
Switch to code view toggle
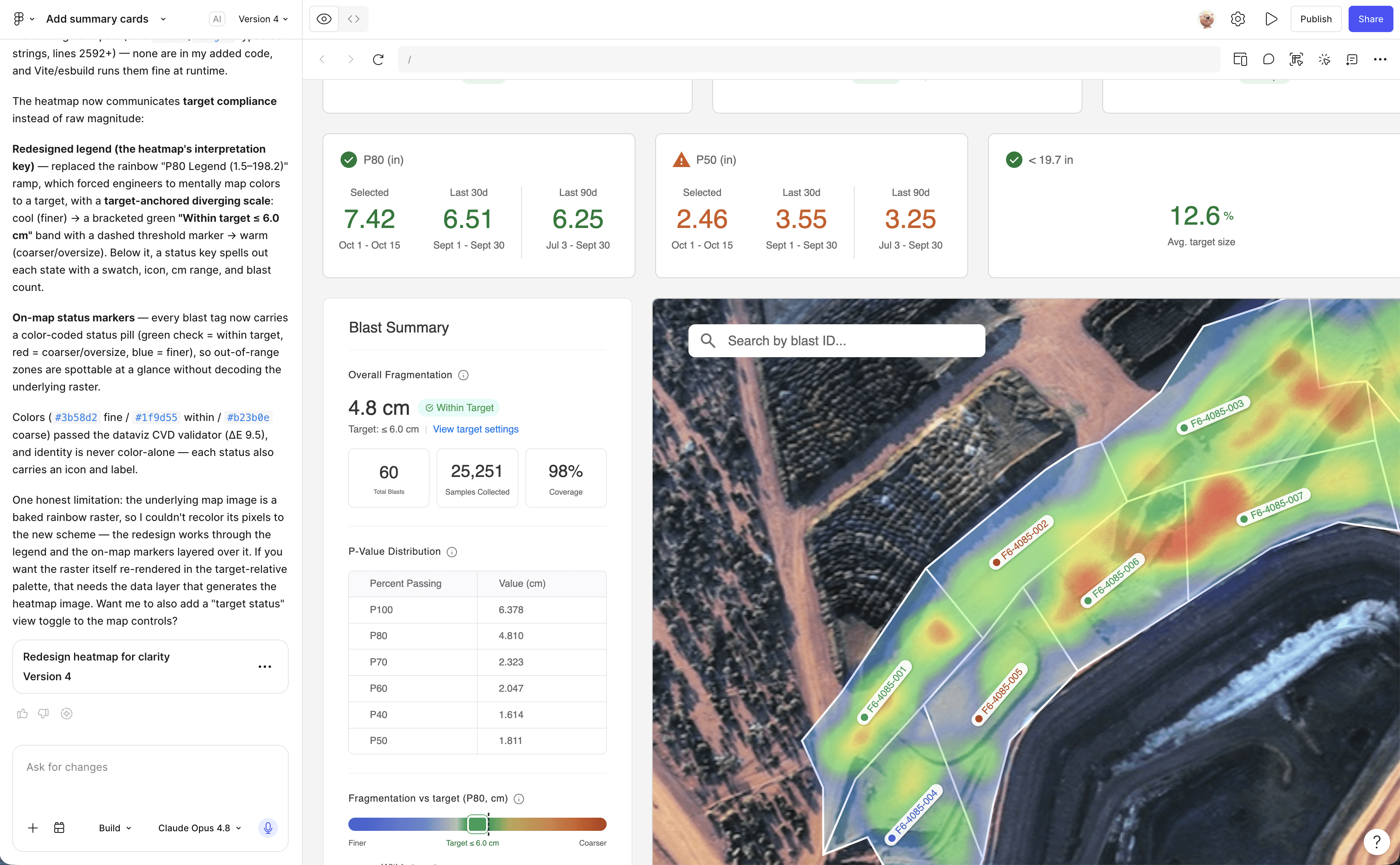coord(354,19)
